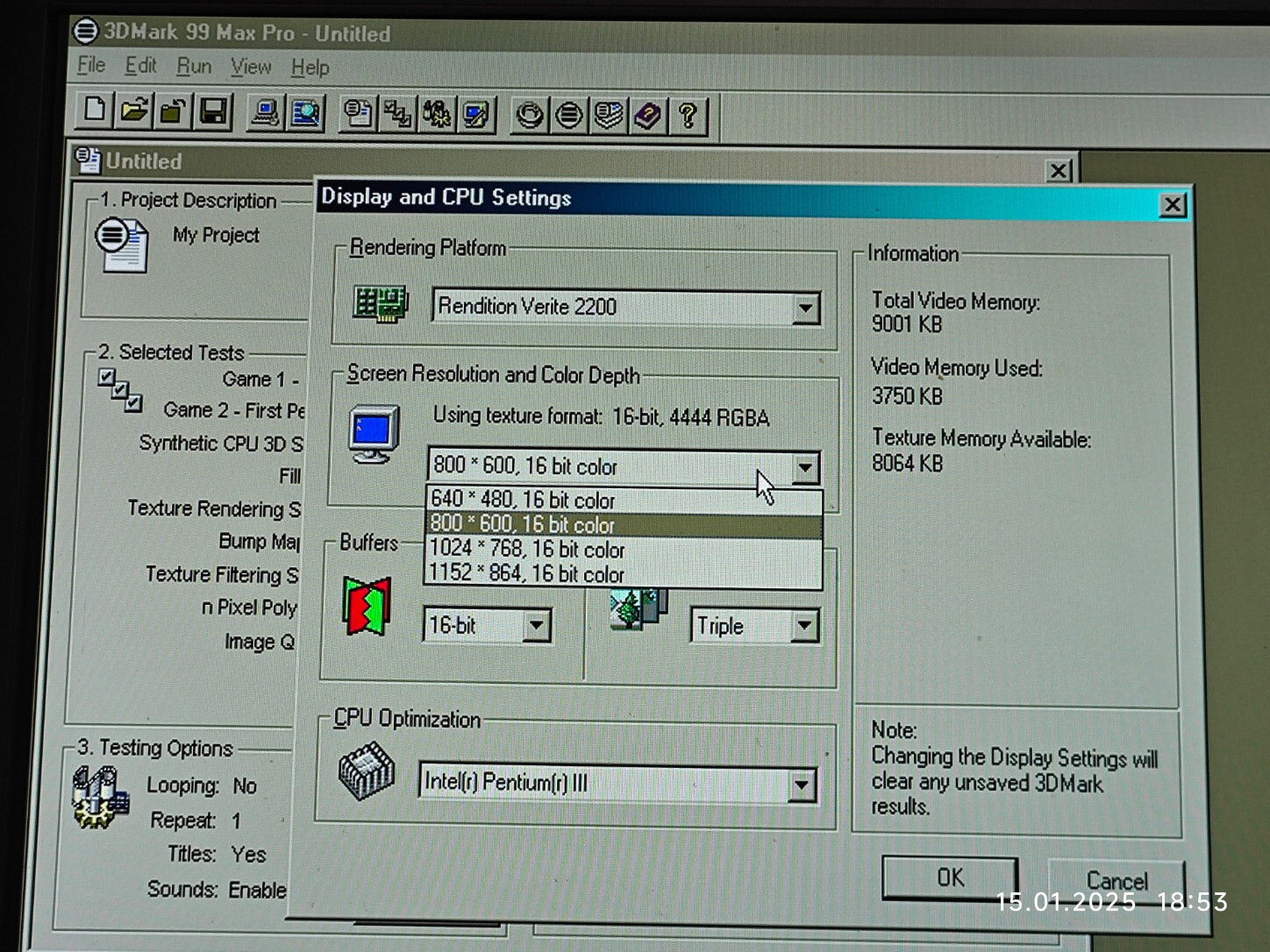Click the ring-shaped run benchmark toolbar icon
The width and height of the screenshot is (1270, 952).
click(529, 115)
